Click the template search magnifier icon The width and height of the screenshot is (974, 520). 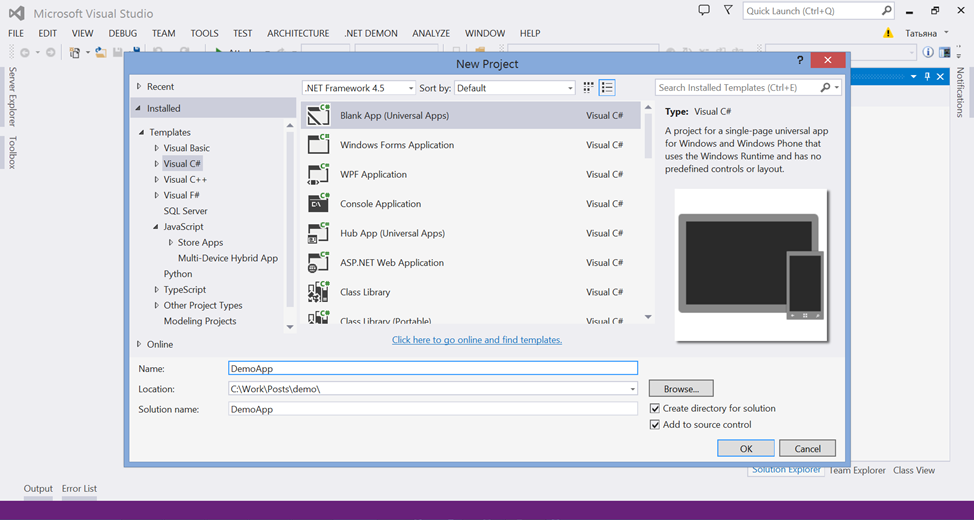(825, 88)
